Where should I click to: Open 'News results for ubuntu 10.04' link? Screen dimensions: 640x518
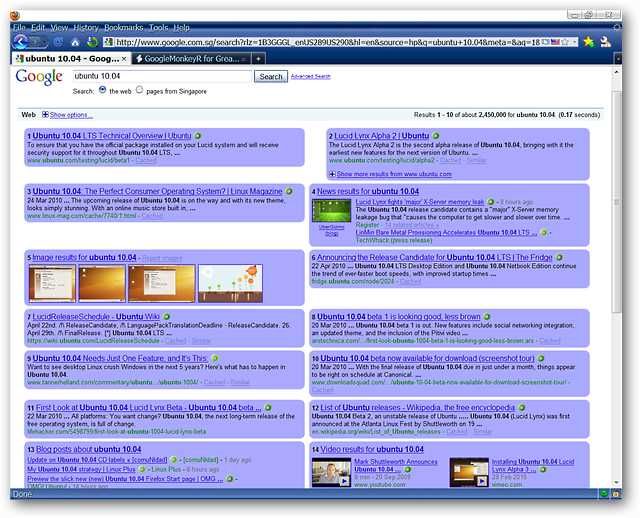coord(368,191)
